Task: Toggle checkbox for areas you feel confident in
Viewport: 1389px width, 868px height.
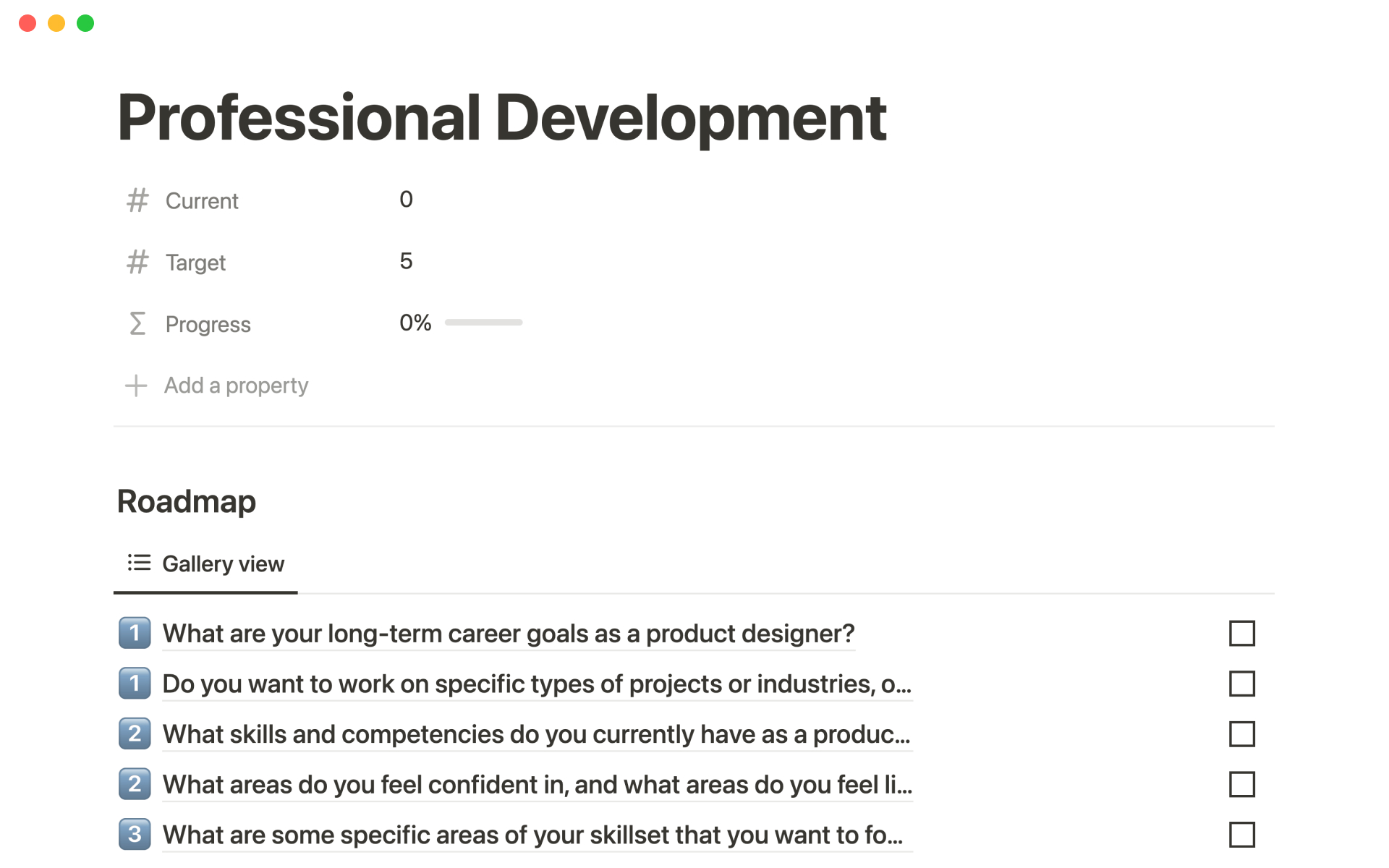Action: 1241,784
